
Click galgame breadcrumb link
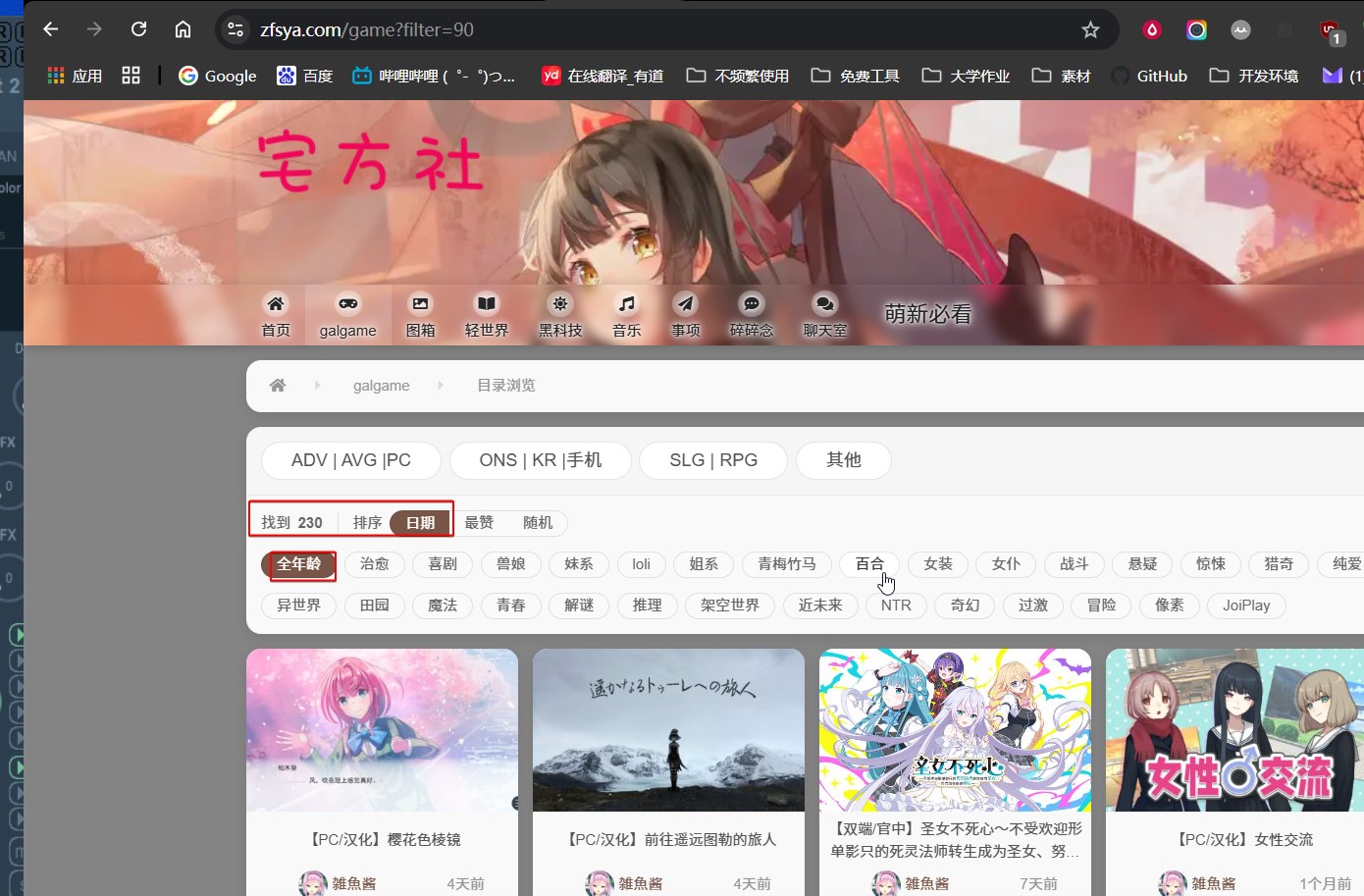click(382, 386)
